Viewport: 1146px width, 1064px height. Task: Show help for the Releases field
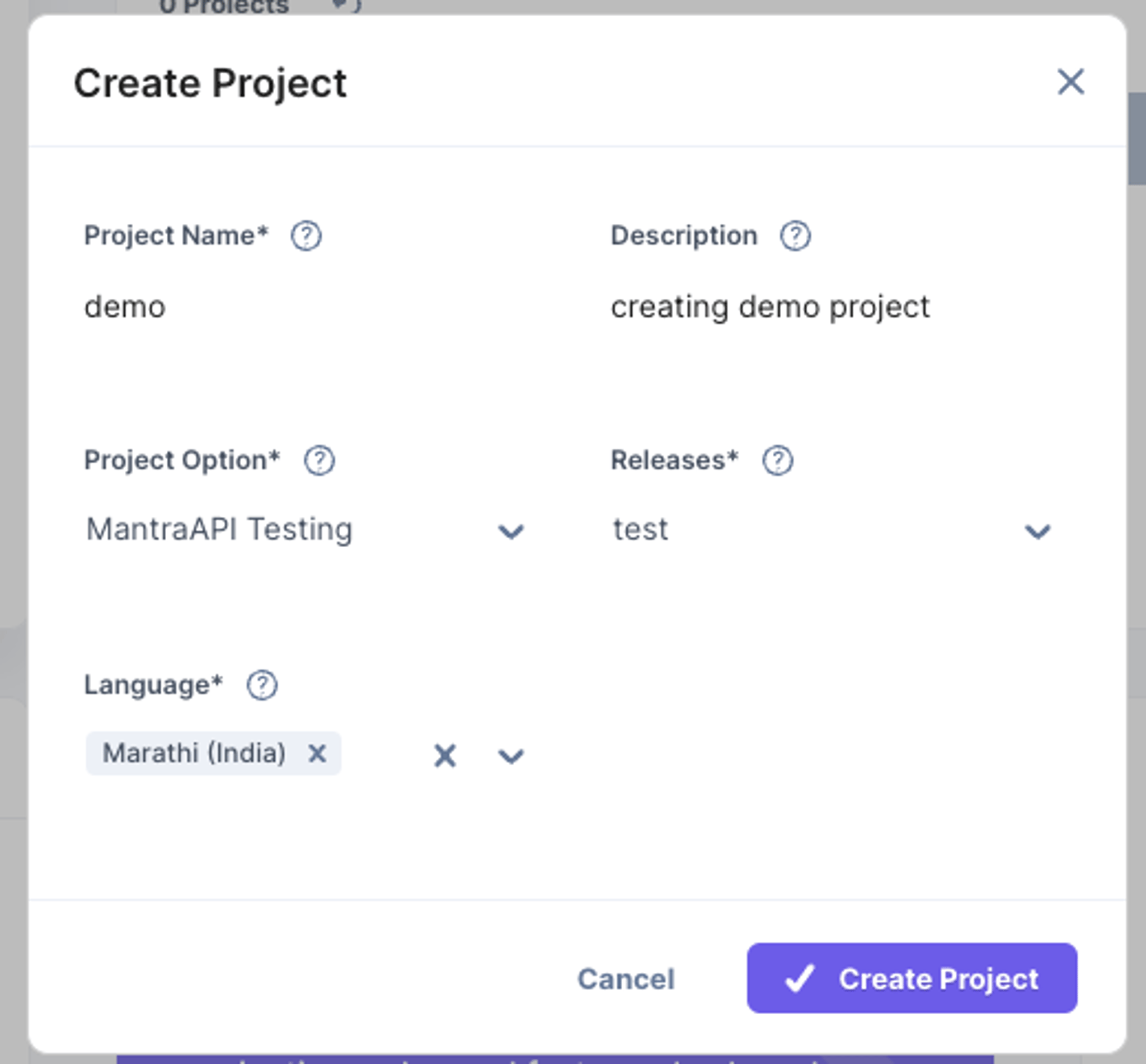(x=777, y=460)
